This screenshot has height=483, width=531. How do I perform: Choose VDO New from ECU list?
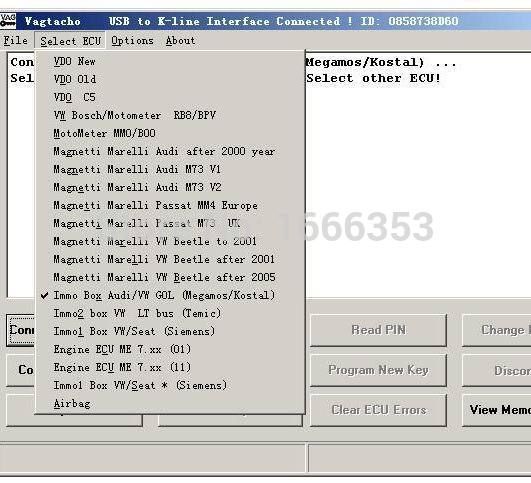tap(170, 61)
